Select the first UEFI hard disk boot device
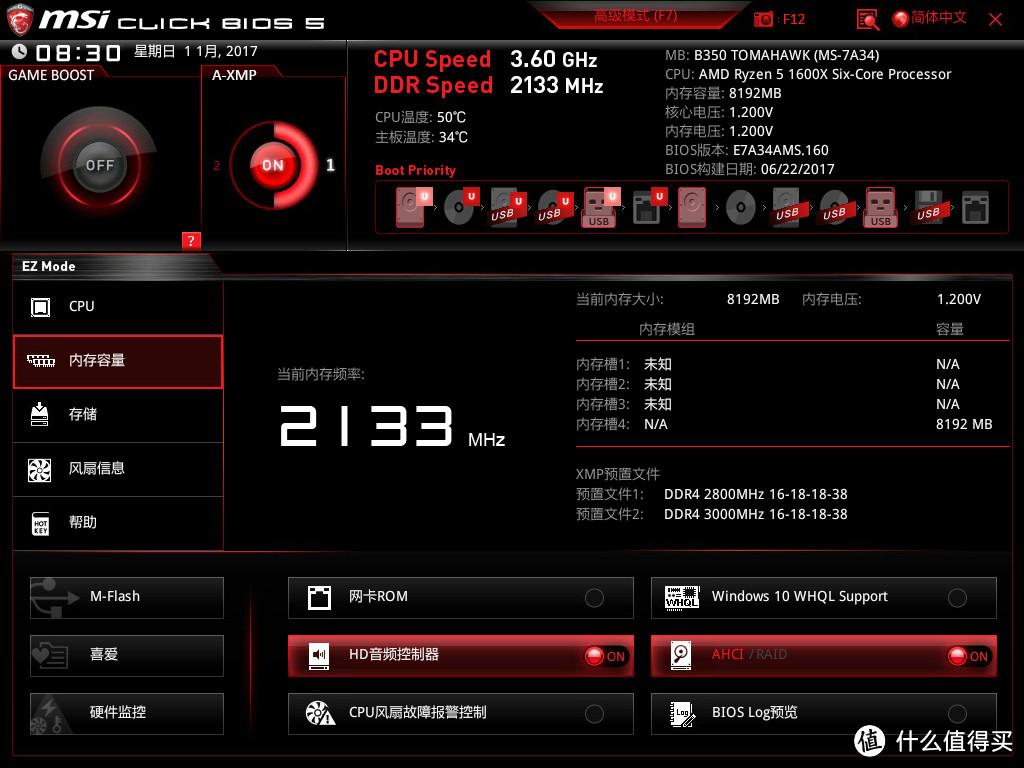Screen dimensions: 1024x768 click(x=413, y=207)
